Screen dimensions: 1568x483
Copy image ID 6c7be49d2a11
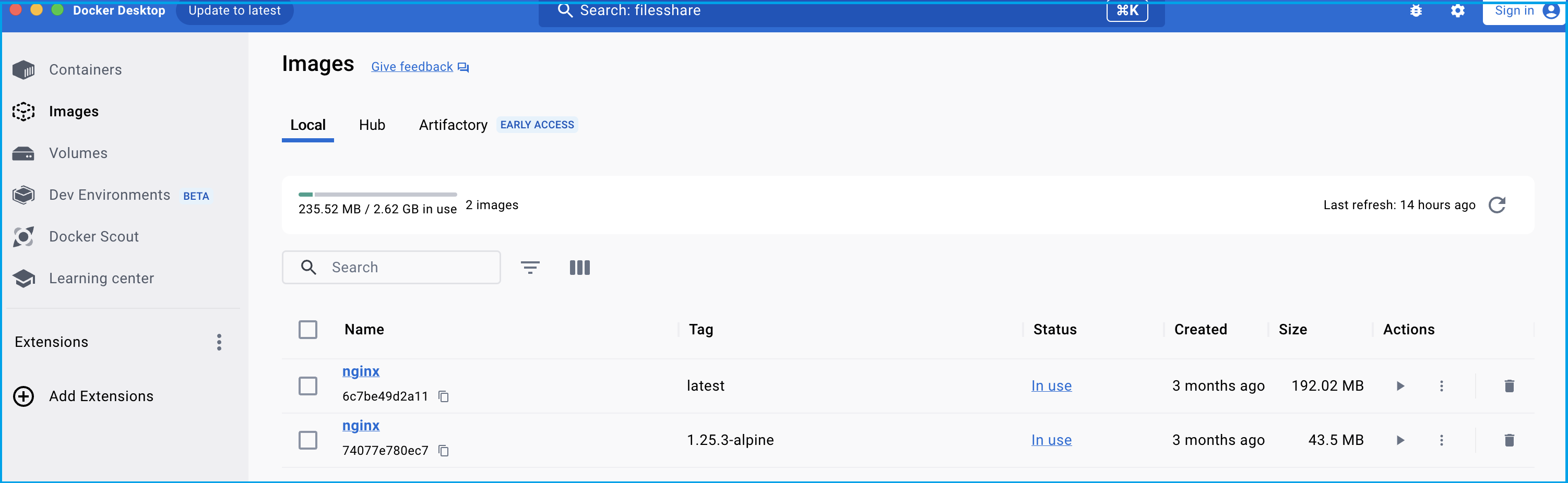pos(444,396)
